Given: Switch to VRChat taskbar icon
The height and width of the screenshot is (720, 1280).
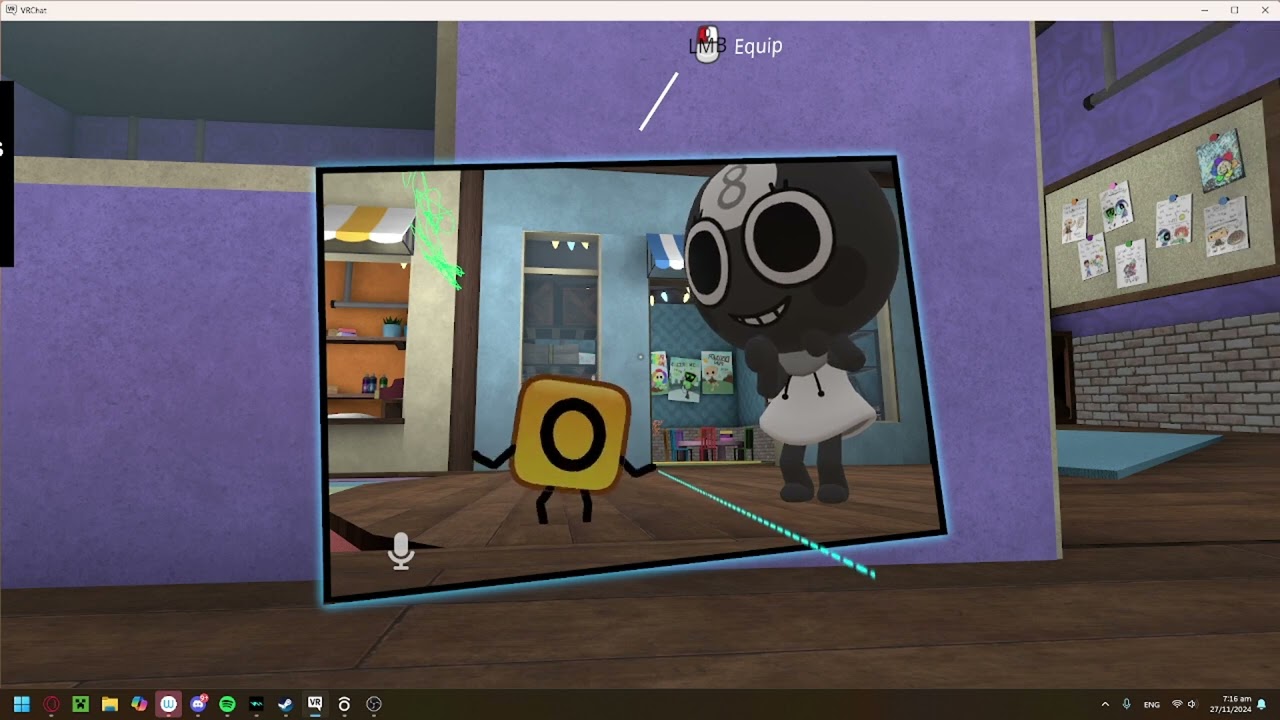Looking at the screenshot, I should point(315,704).
